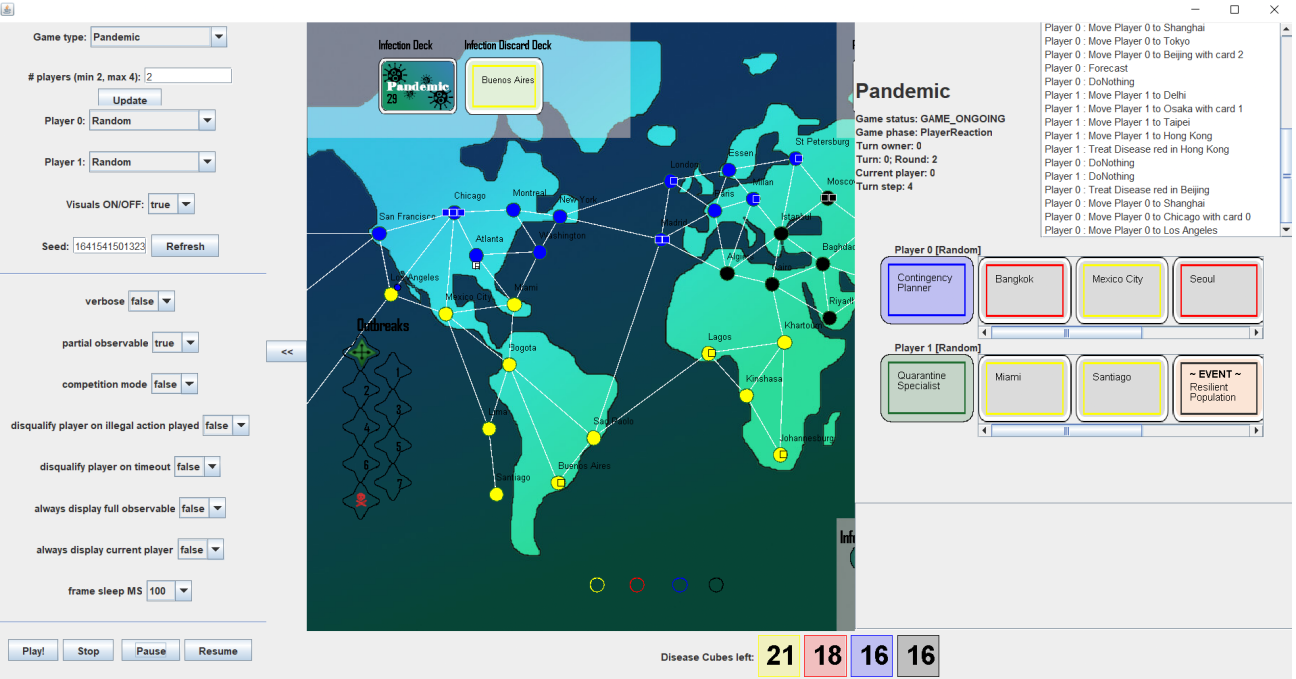Select the Istanbul city node
This screenshot has width=1296, height=679.
click(x=781, y=233)
